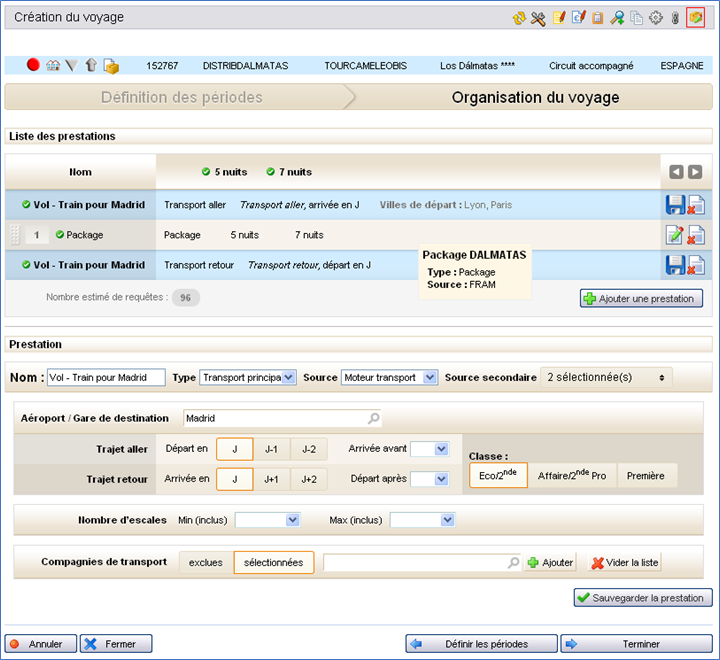Open the Min (inclus) escales dropdown
This screenshot has width=720, height=660.
point(267,520)
